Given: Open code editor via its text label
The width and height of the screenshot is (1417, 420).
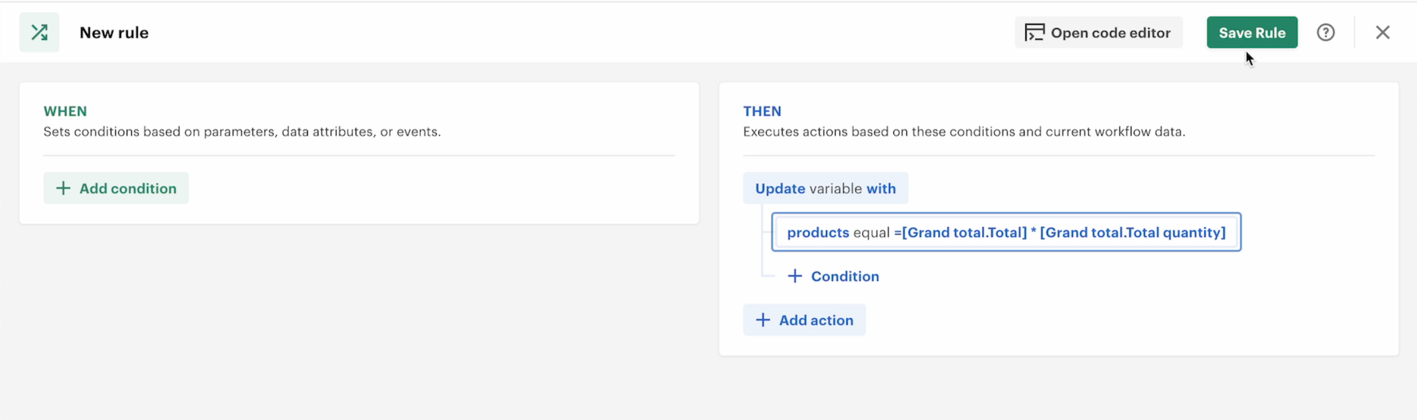Looking at the screenshot, I should [x=1110, y=33].
